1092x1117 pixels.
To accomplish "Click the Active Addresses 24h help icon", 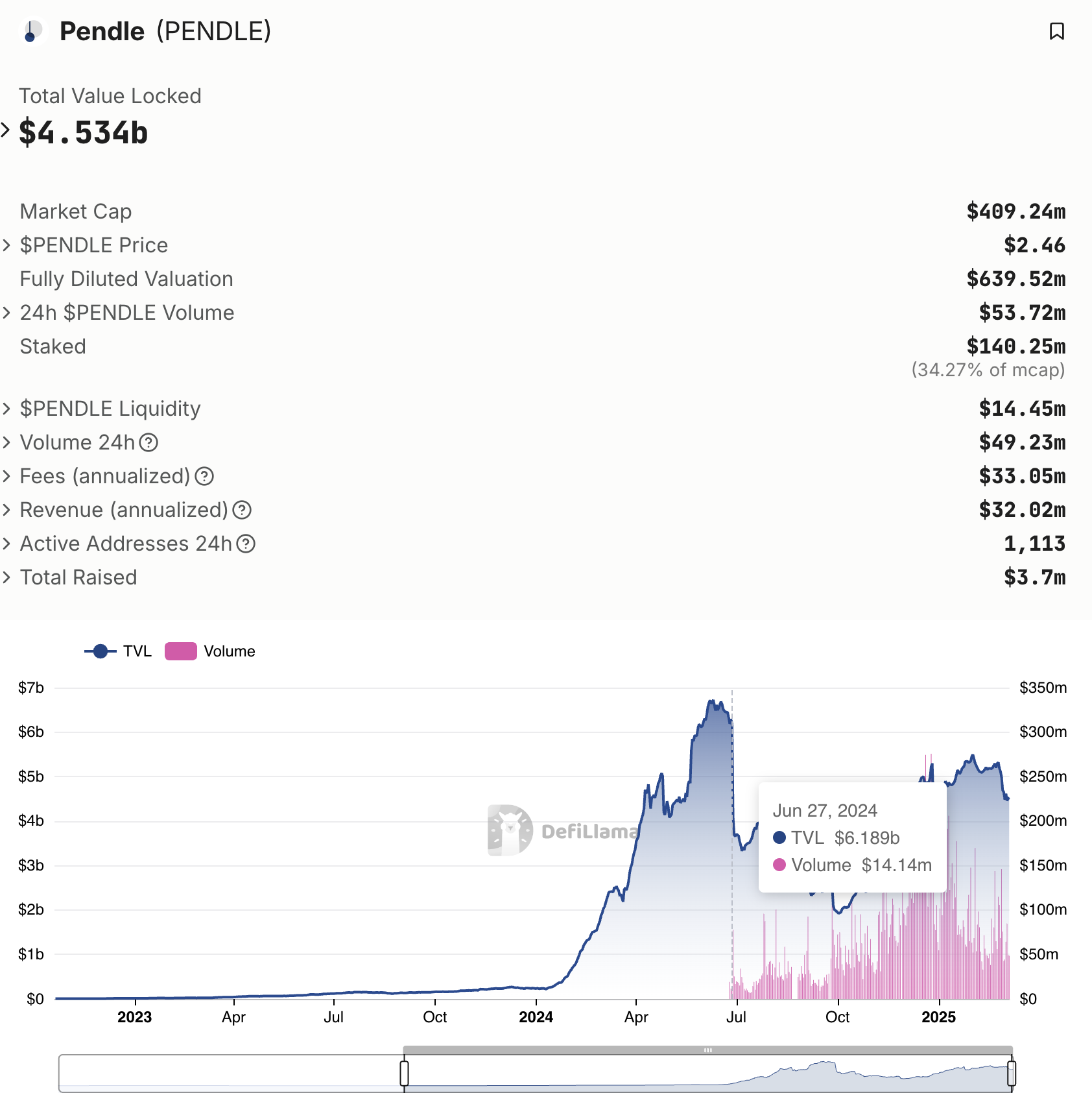I will (x=246, y=544).
